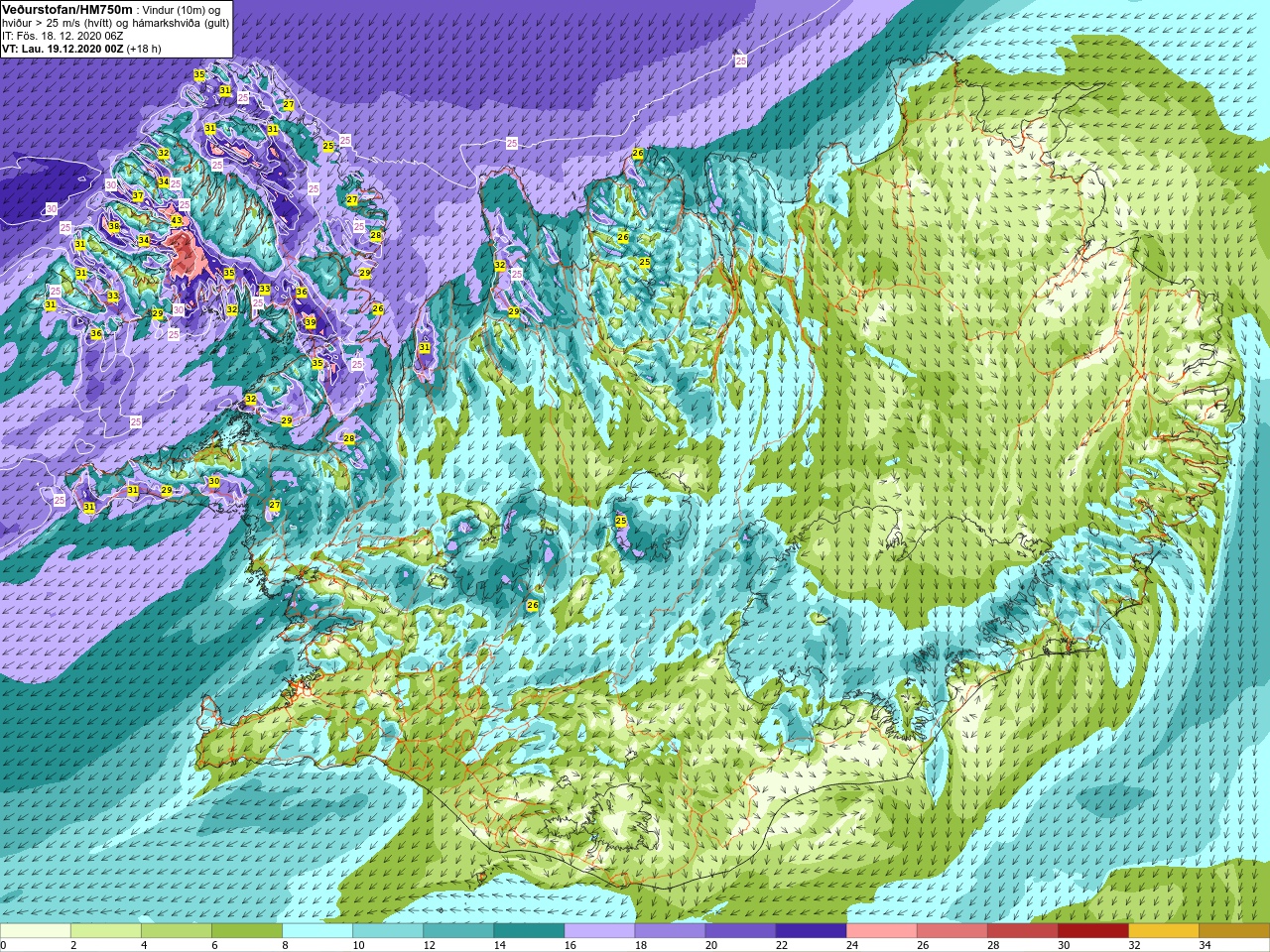Click the yellow 37 gust label
Image resolution: width=1270 pixels, height=952 pixels.
[138, 196]
